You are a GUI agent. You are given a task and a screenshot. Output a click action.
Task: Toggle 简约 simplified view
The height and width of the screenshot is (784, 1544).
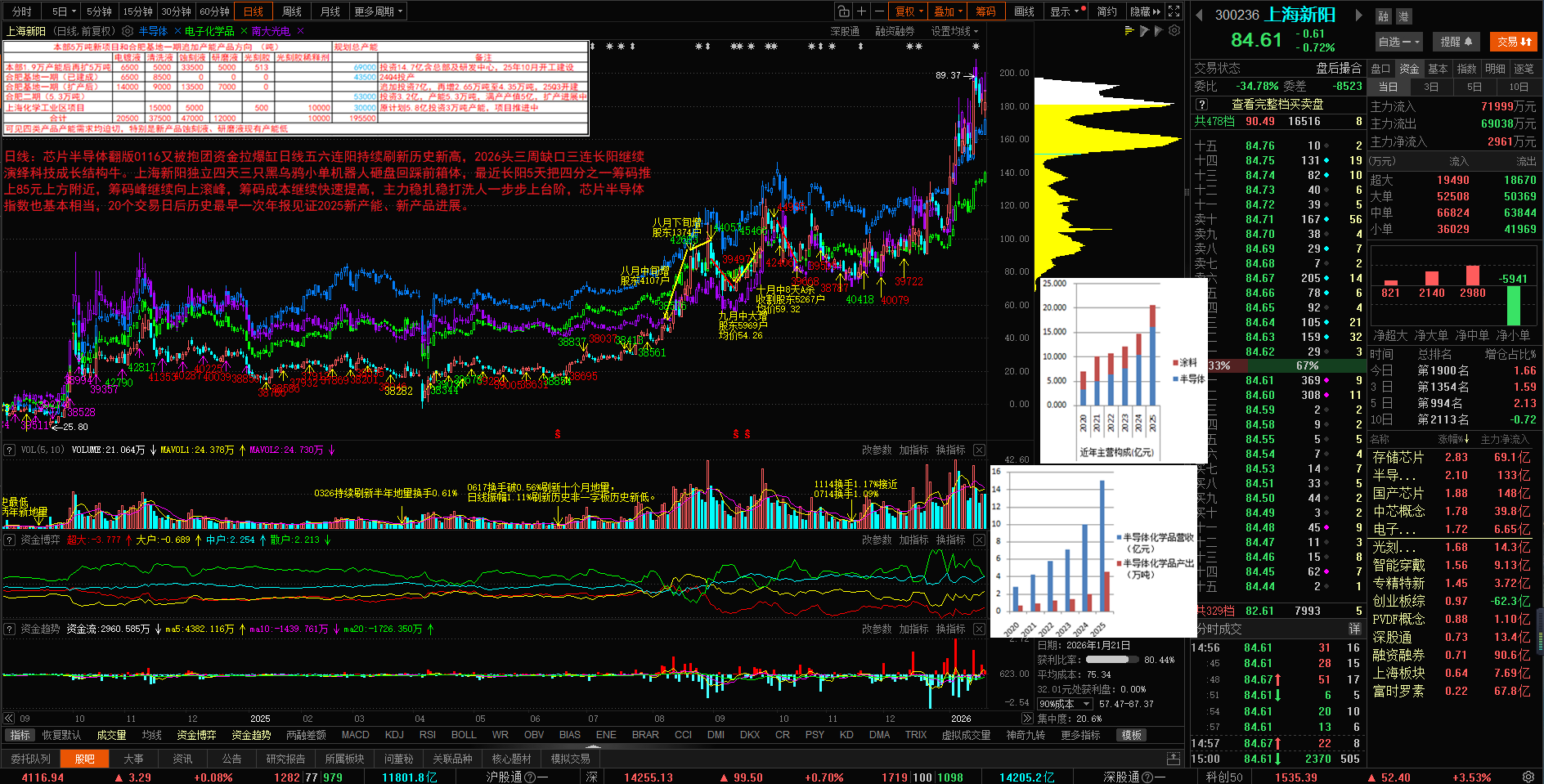[1106, 11]
